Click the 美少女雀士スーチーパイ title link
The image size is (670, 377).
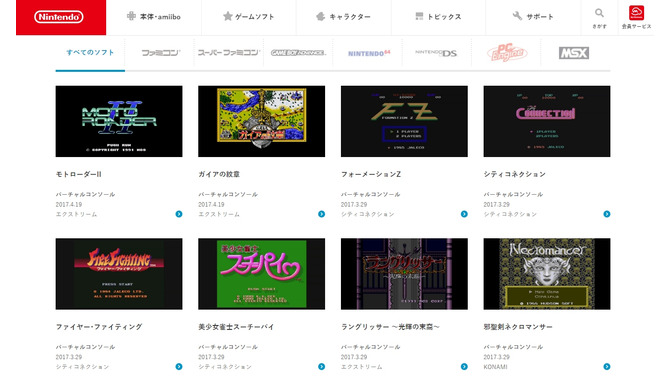236,327
